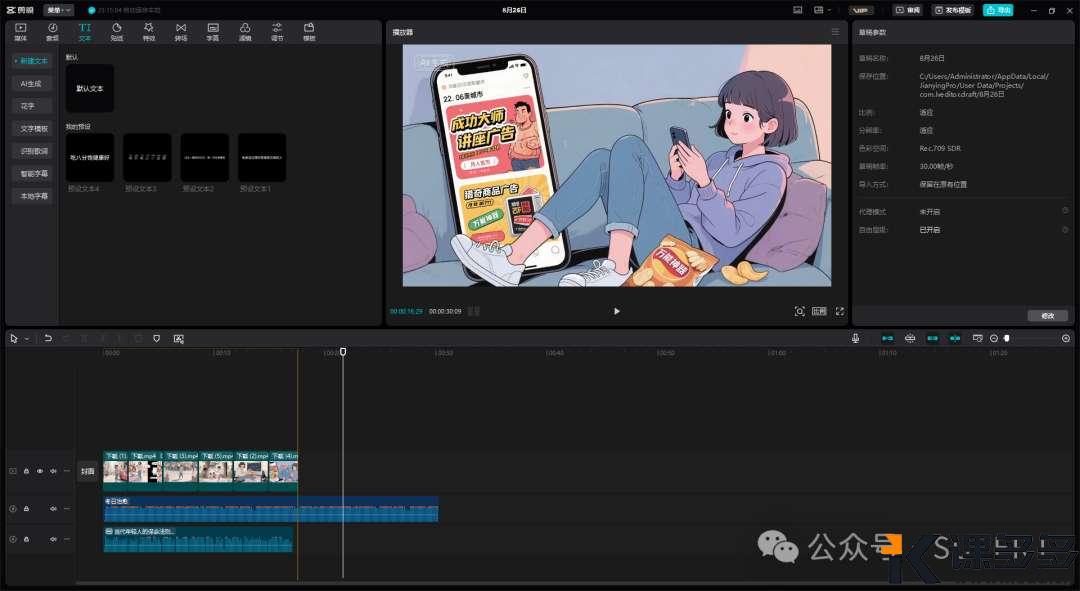Click the undo arrow in timeline toolbar
This screenshot has height=591, width=1080.
(x=48, y=339)
